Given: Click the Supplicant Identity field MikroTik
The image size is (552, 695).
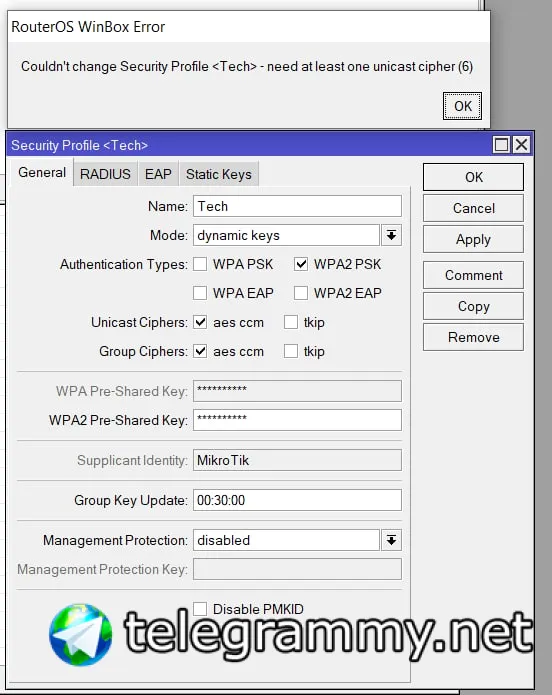Looking at the screenshot, I should point(297,460).
